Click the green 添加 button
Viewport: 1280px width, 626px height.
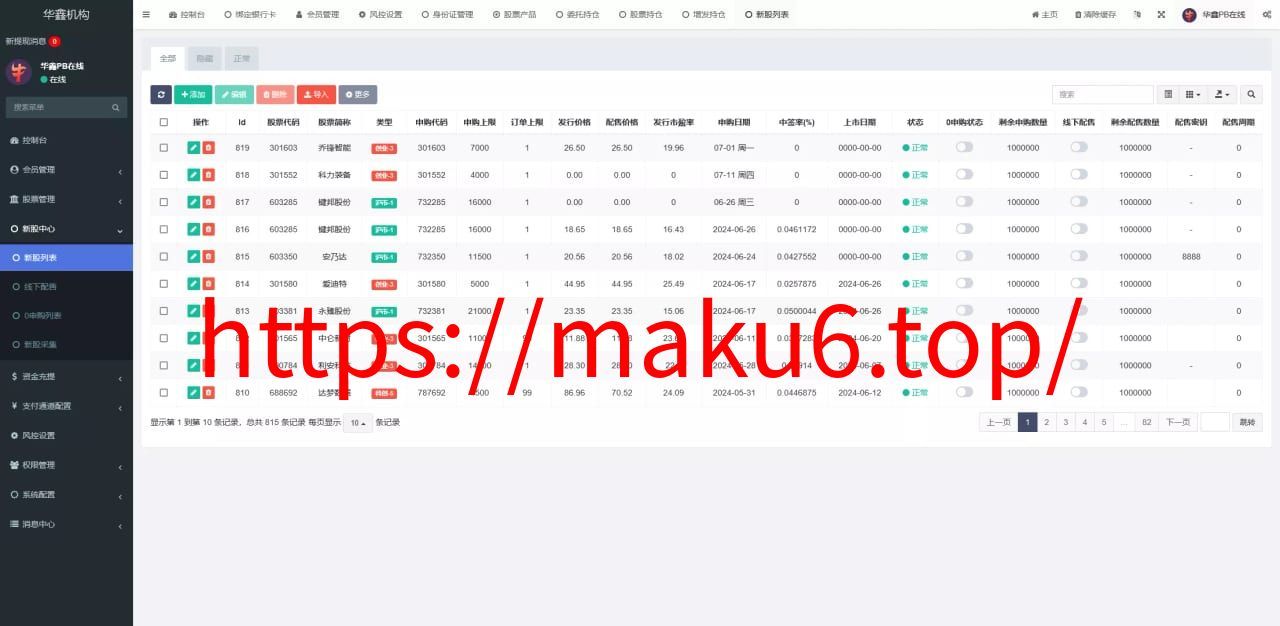(193, 94)
